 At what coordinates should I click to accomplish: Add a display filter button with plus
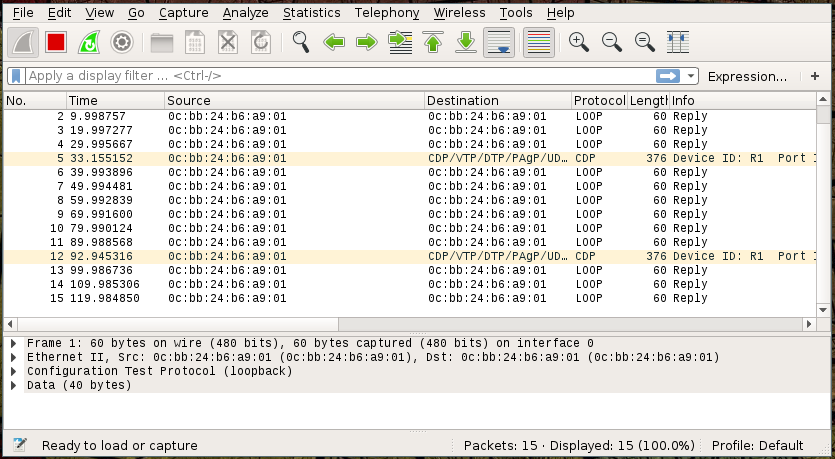815,76
